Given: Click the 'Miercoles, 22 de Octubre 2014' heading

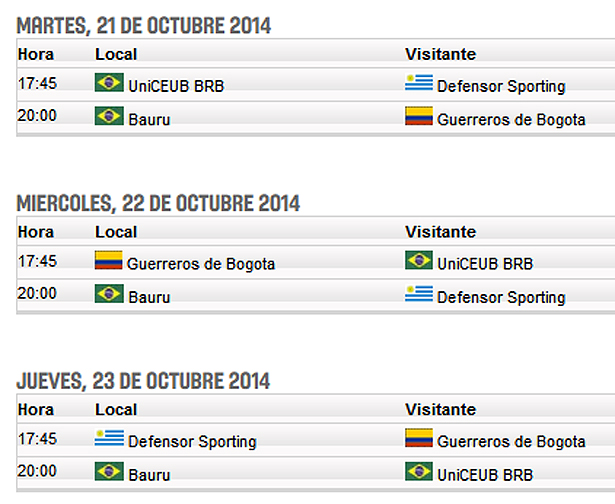Looking at the screenshot, I should click(x=158, y=203).
